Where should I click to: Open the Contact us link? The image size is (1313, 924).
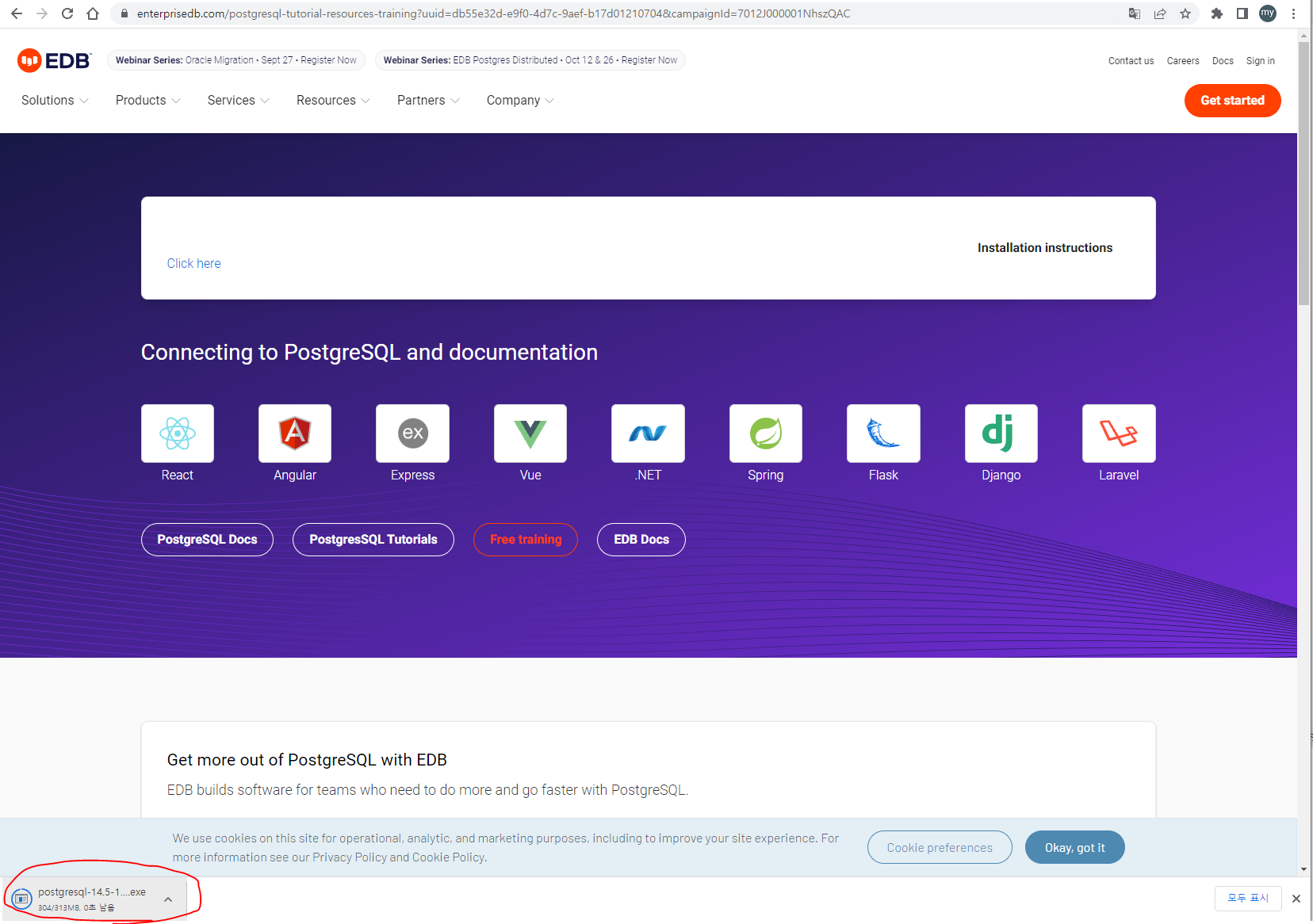click(1131, 61)
